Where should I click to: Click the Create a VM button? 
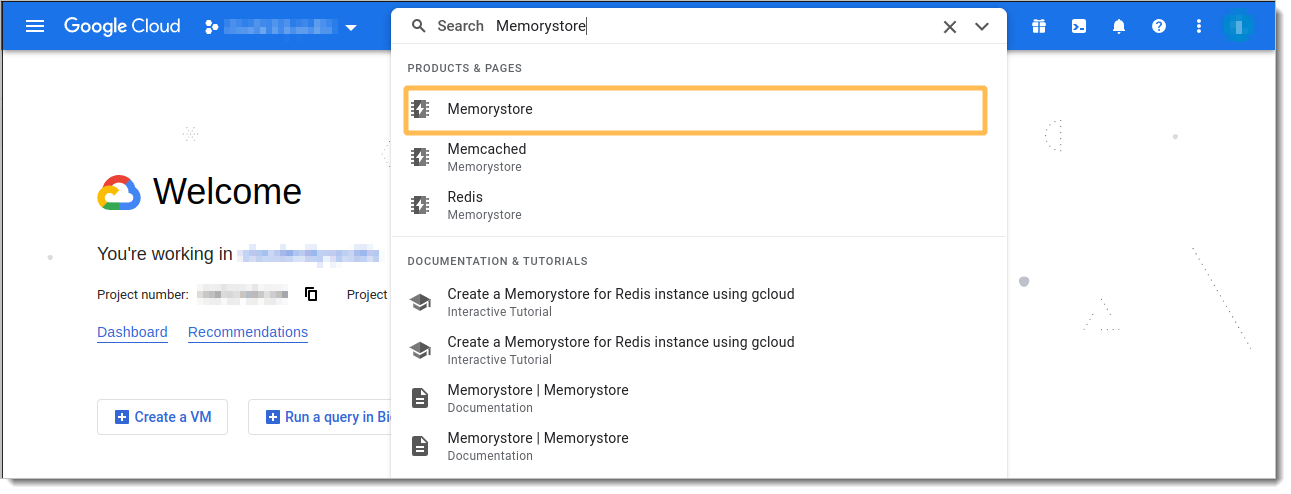pos(162,417)
